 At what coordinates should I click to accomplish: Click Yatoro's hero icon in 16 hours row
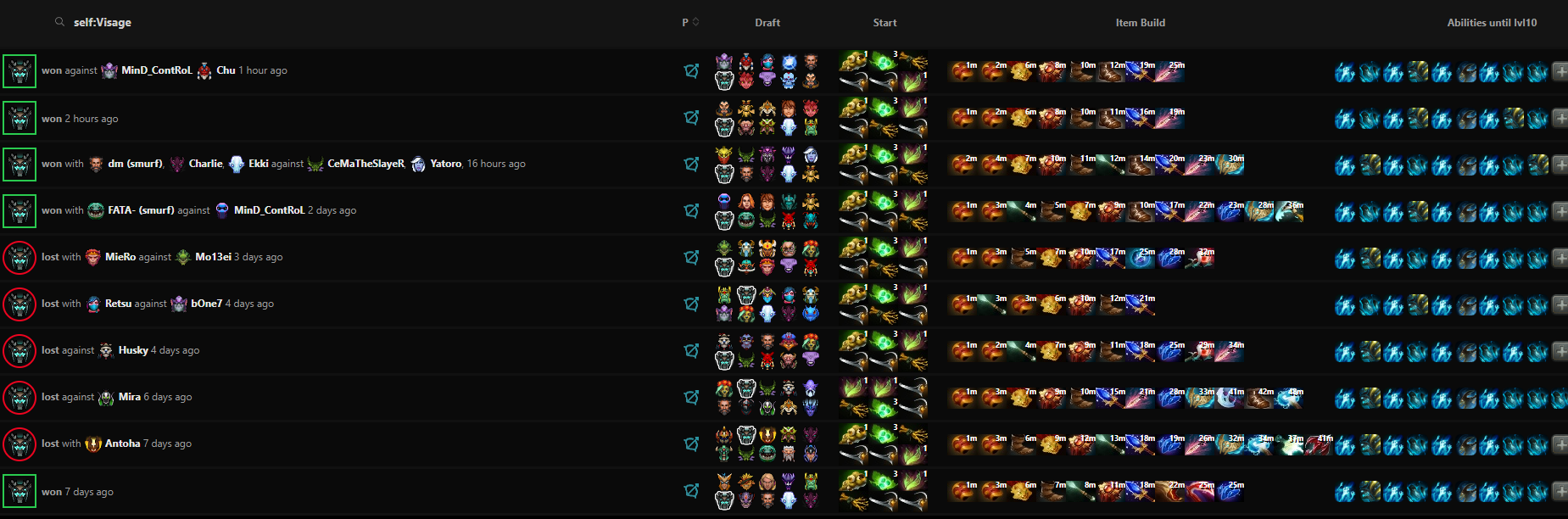418,164
